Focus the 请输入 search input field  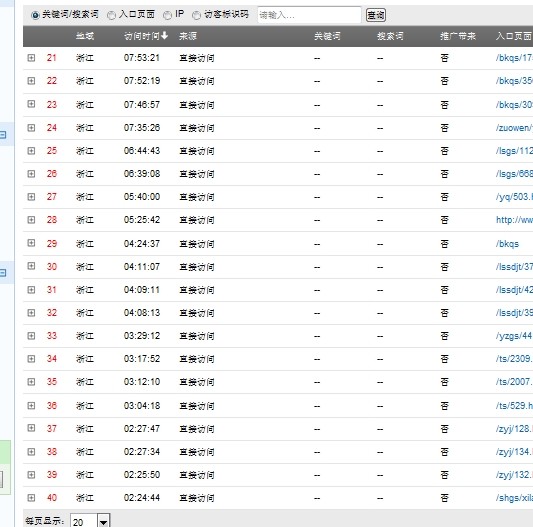[x=309, y=15]
